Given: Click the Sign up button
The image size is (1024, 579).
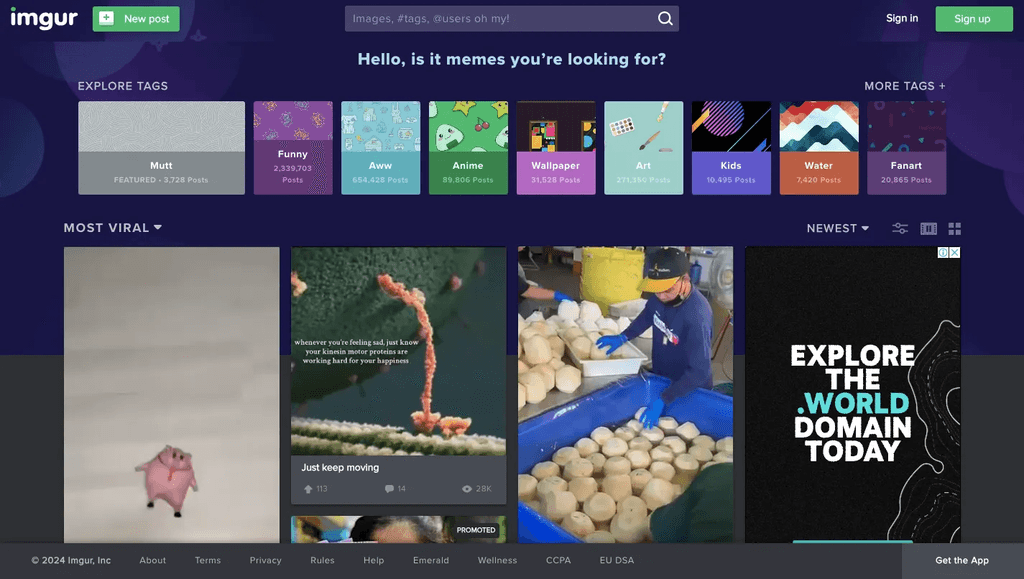Looking at the screenshot, I should tap(972, 18).
